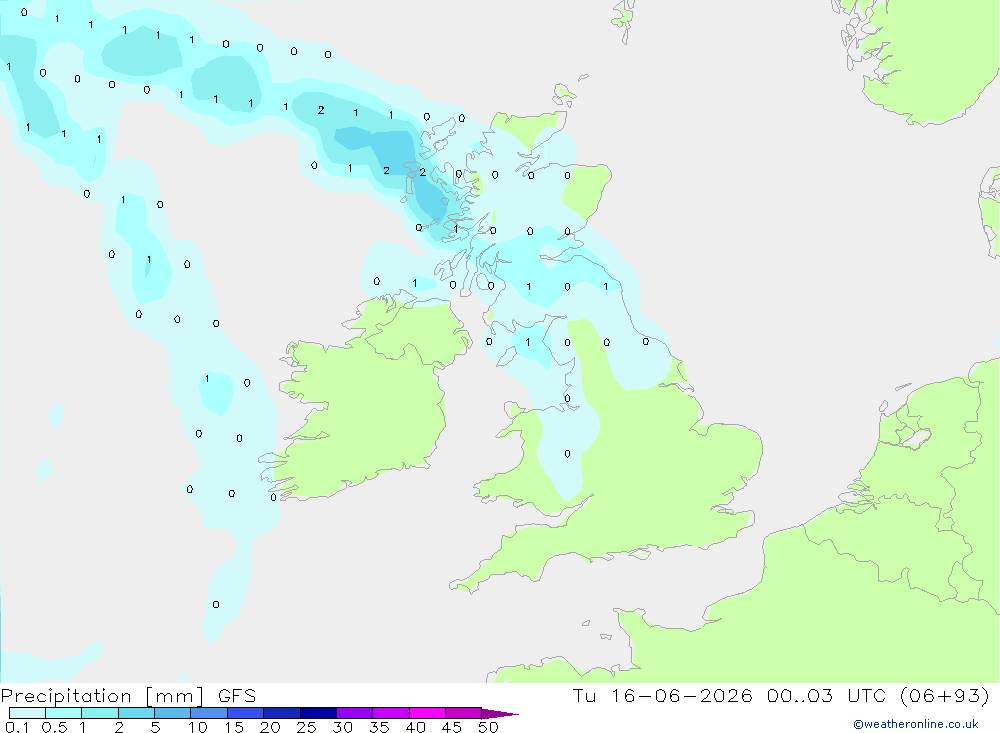Click the 'GFS' model label

(x=237, y=695)
